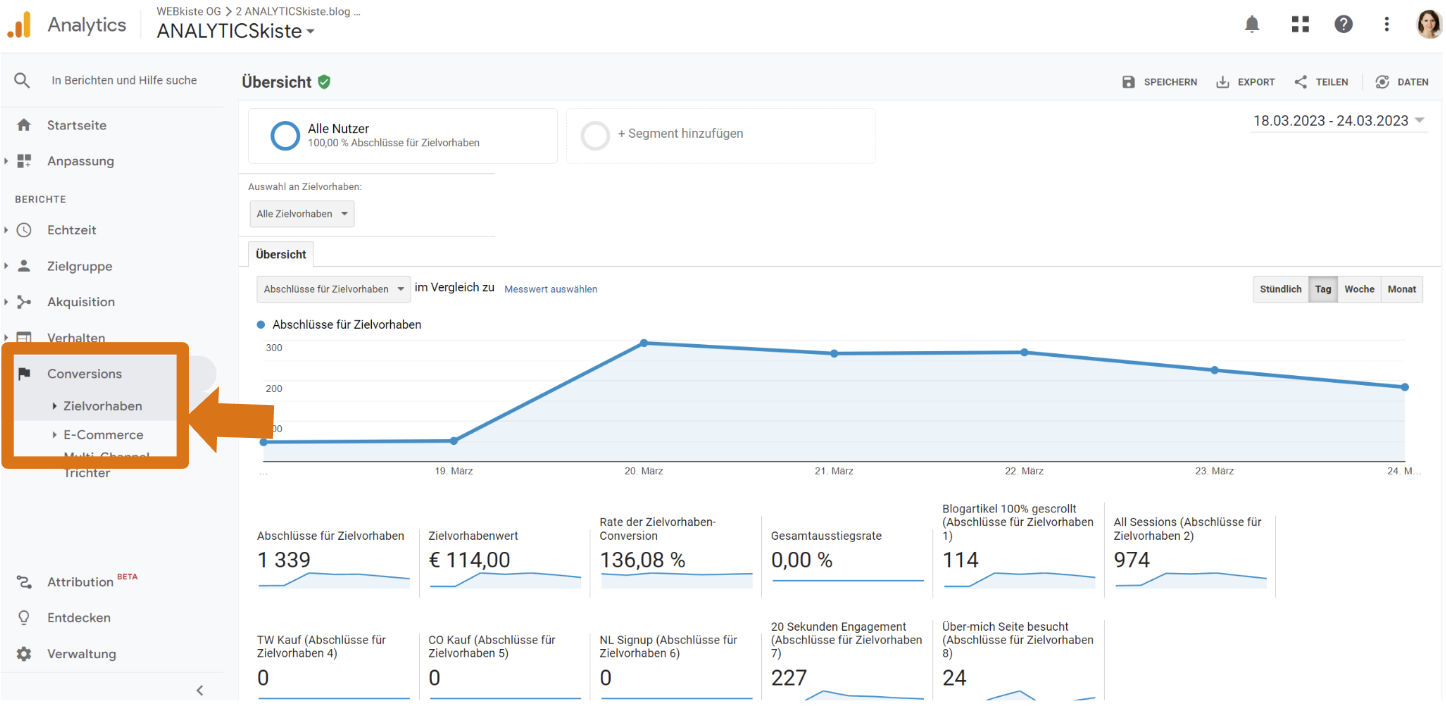Click the Conversions flag icon
Viewport: 1446px width, 710px height.
pyautogui.click(x=22, y=373)
